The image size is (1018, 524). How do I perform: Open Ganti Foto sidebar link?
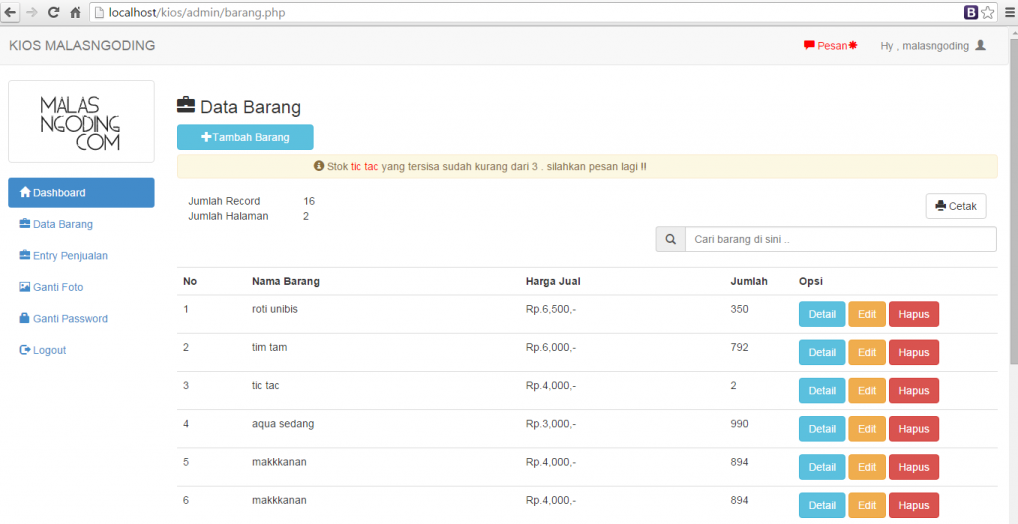pyautogui.click(x=58, y=287)
